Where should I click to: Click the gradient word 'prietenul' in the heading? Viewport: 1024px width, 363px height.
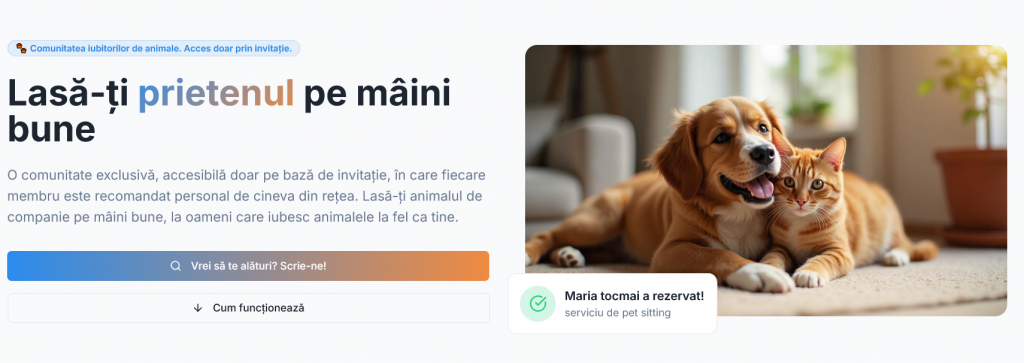click(216, 94)
